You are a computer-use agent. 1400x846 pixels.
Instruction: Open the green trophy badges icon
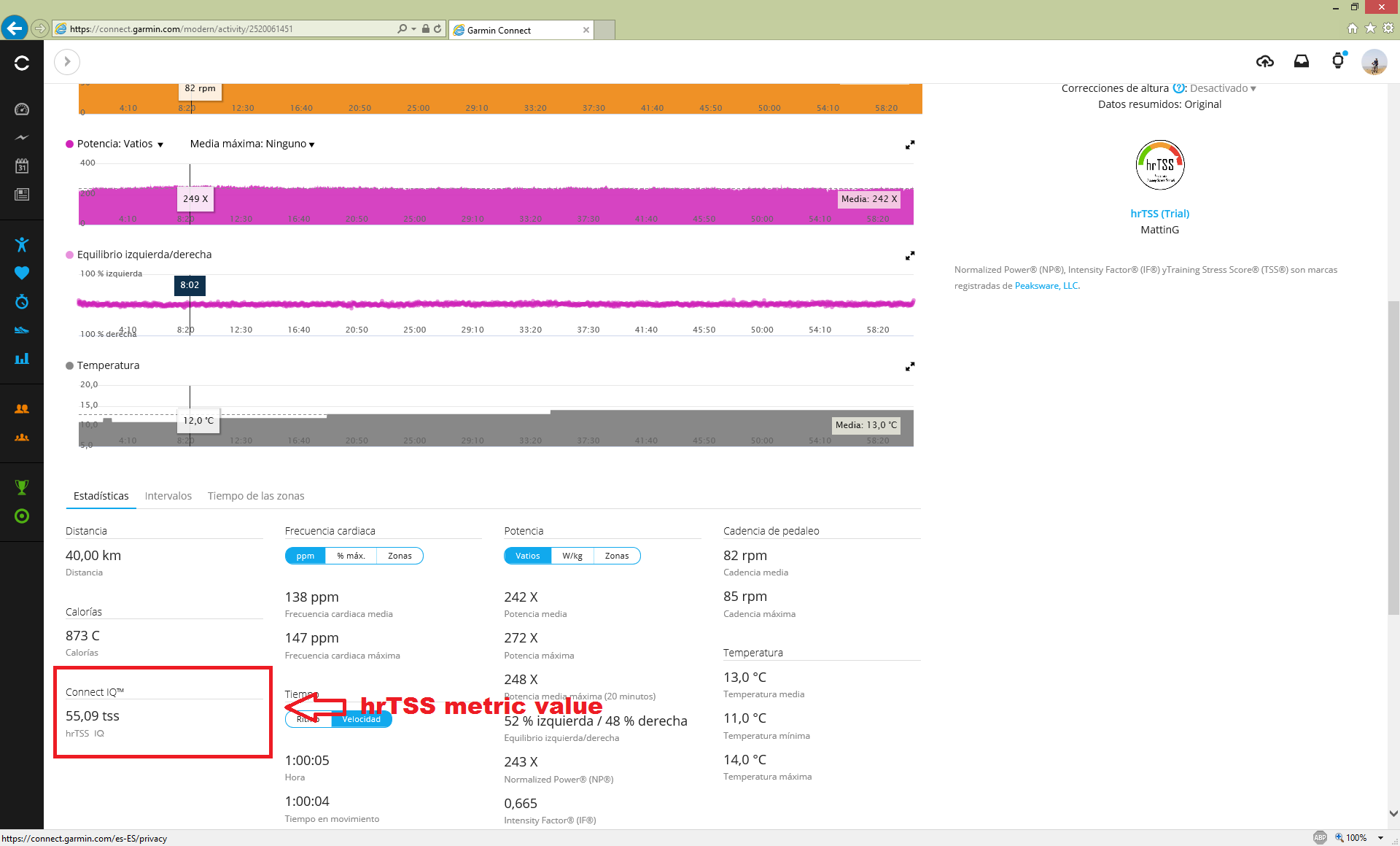point(22,486)
